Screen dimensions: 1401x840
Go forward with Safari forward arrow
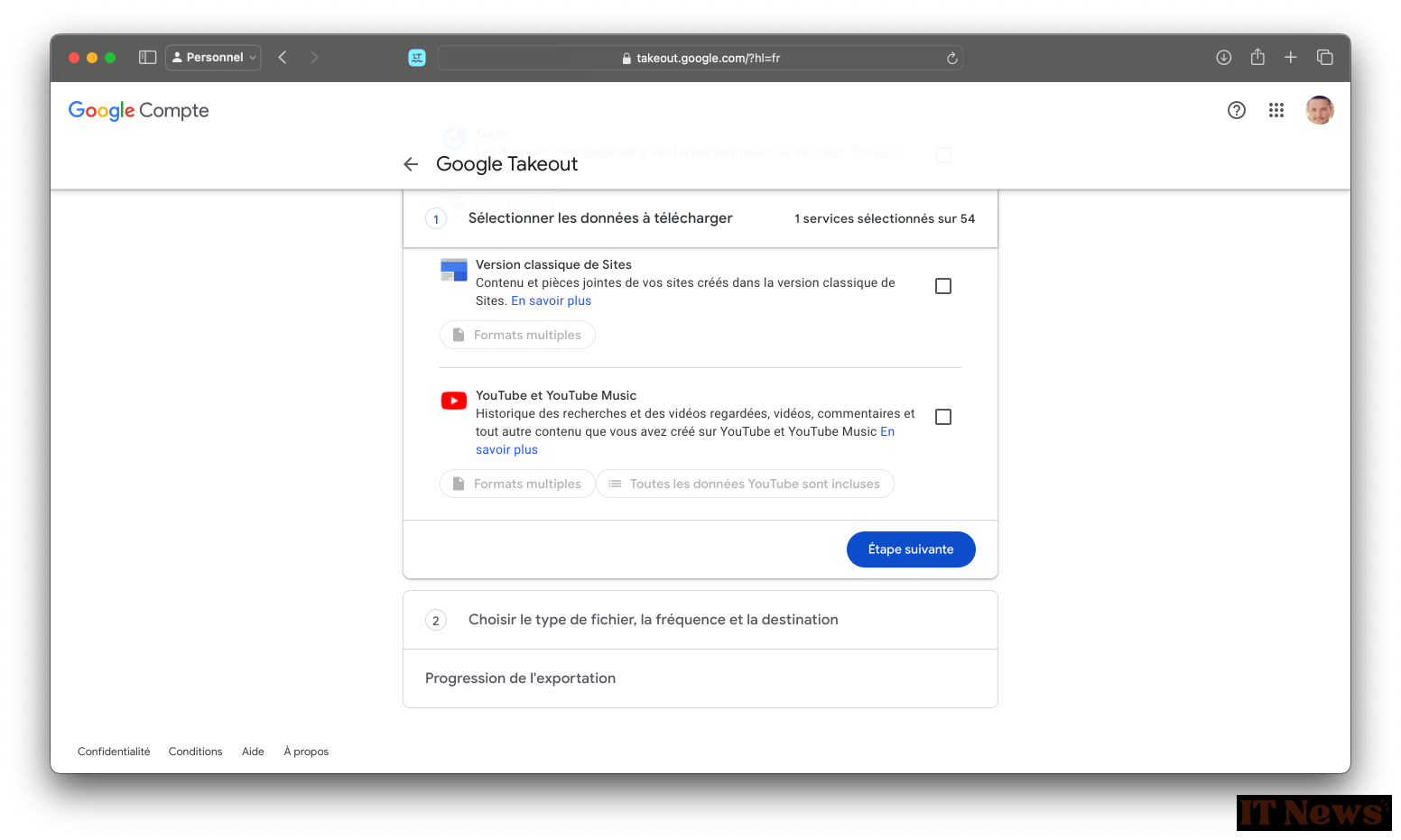click(314, 57)
